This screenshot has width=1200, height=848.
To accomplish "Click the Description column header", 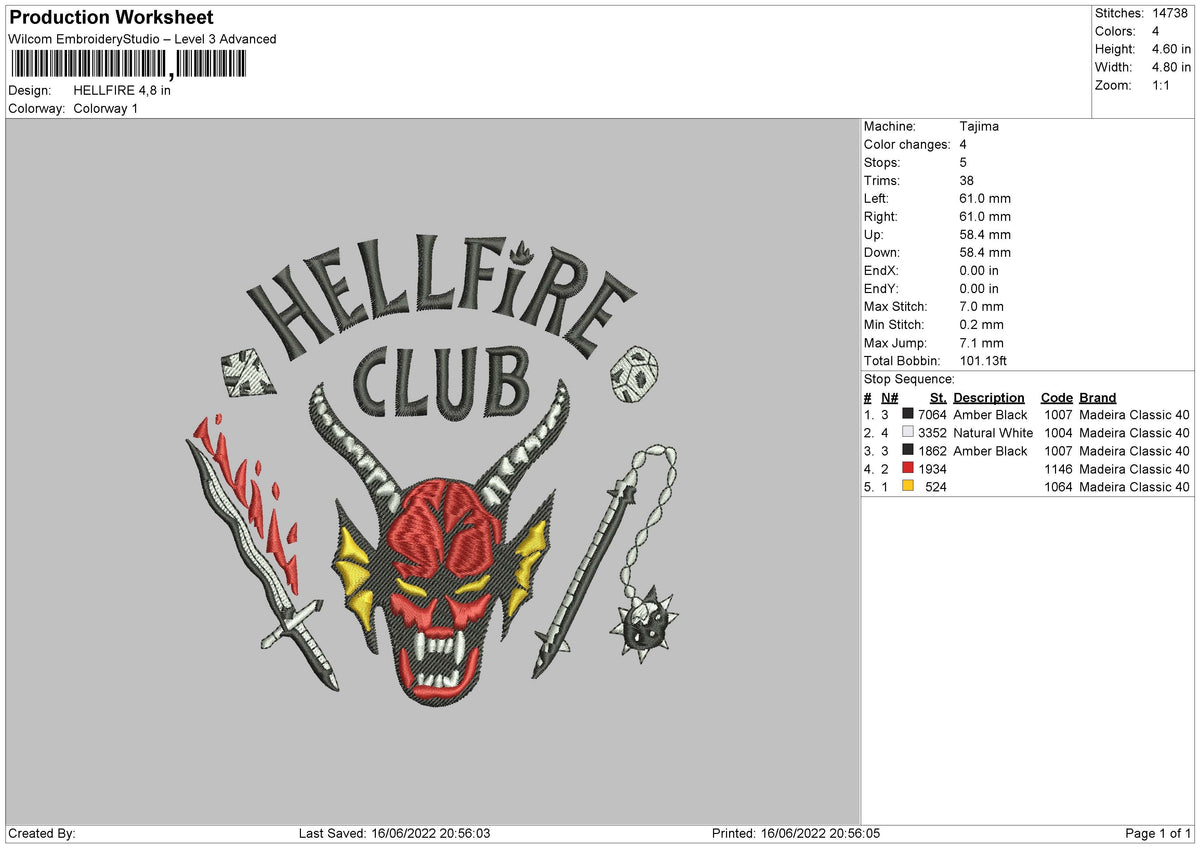I will 988,397.
